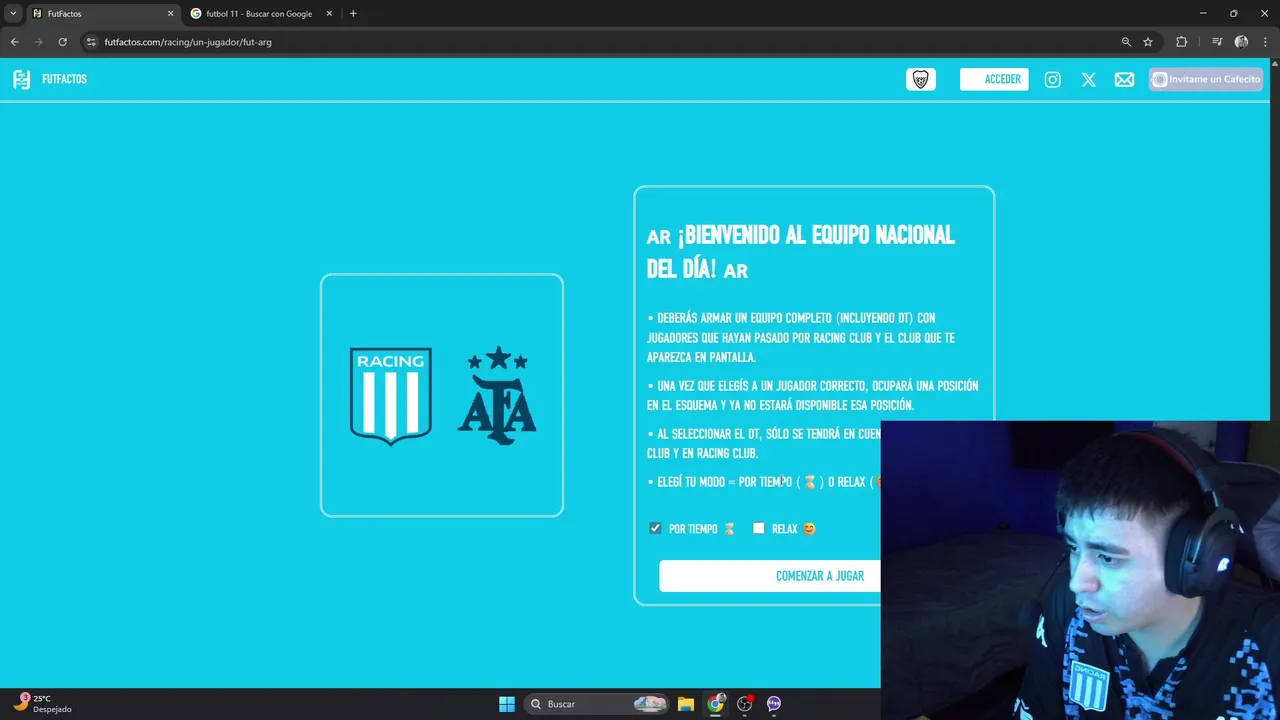Click the Invitame un Cafecito button
The width and height of the screenshot is (1280, 720).
click(1206, 79)
